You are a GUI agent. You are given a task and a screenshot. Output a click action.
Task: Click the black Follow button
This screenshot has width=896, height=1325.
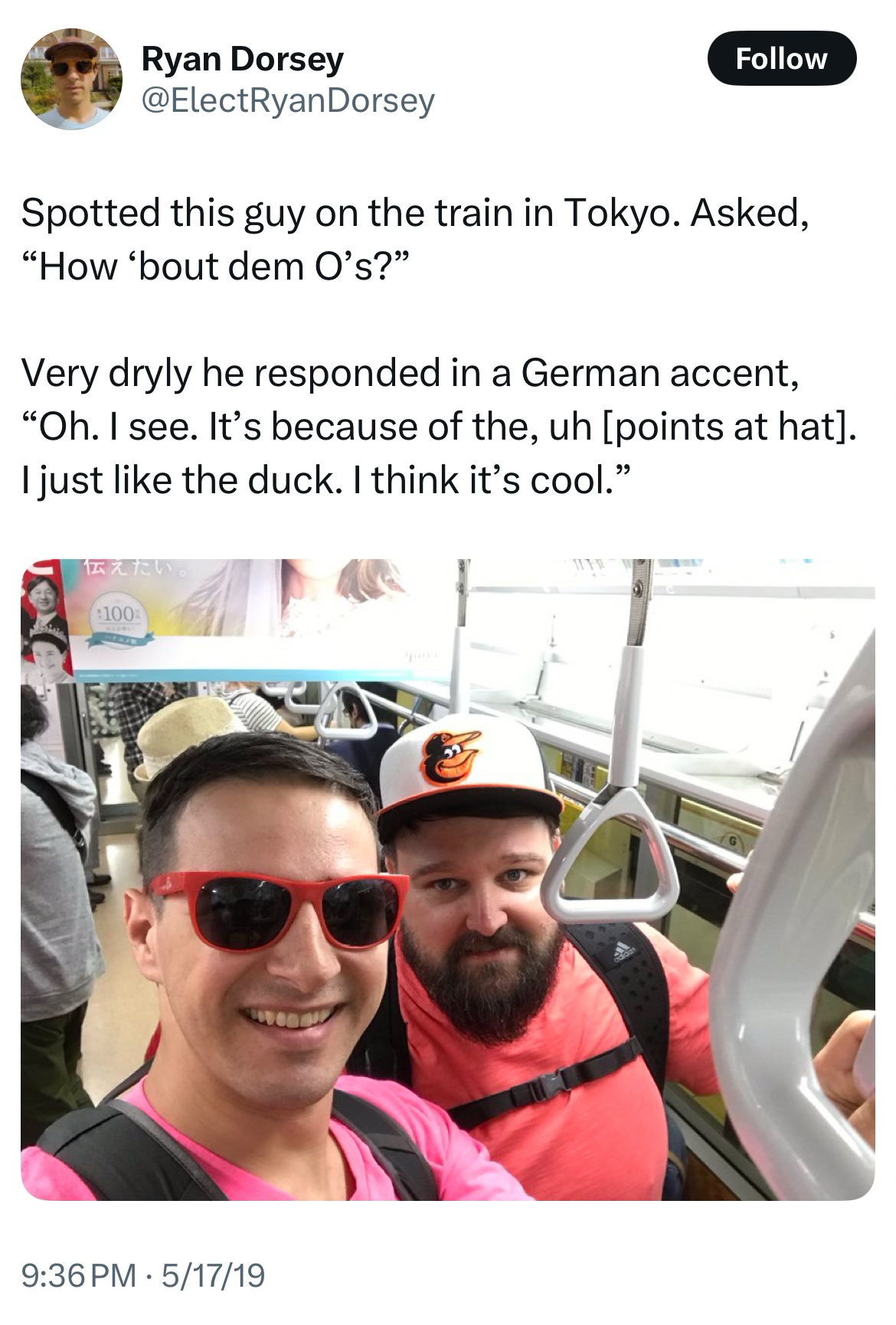(781, 58)
